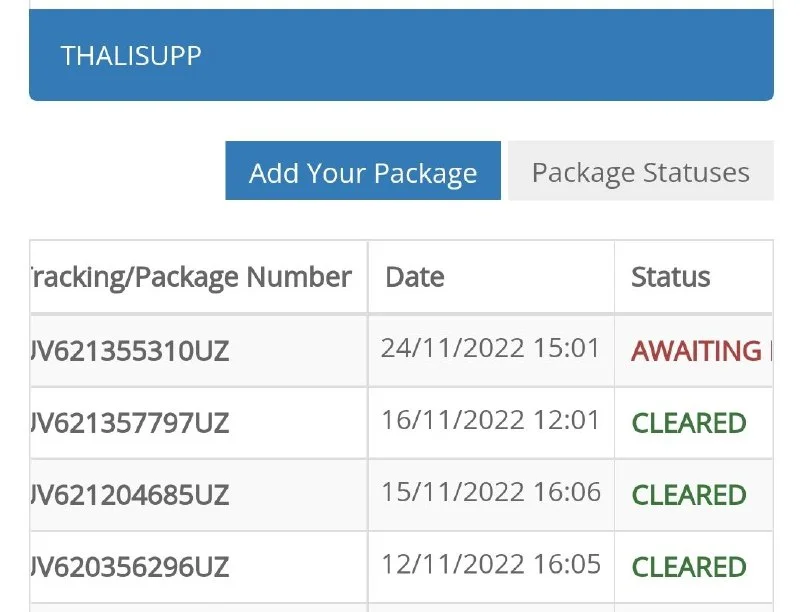Click the date 24/11/2022 15:01
Image resolution: width=800 pixels, height=612 pixels.
point(490,348)
